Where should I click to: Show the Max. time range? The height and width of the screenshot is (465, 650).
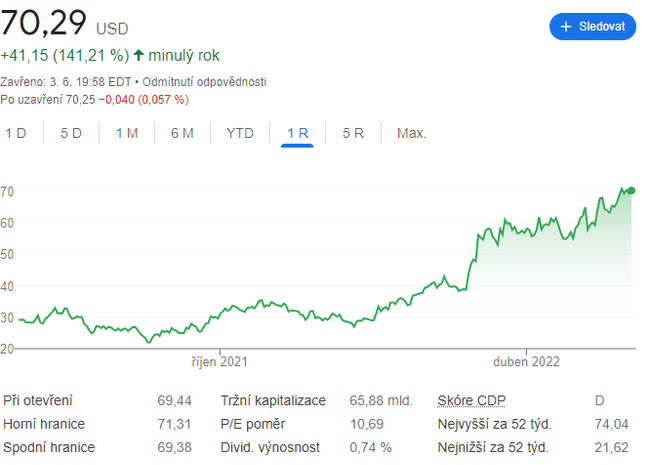(x=411, y=133)
